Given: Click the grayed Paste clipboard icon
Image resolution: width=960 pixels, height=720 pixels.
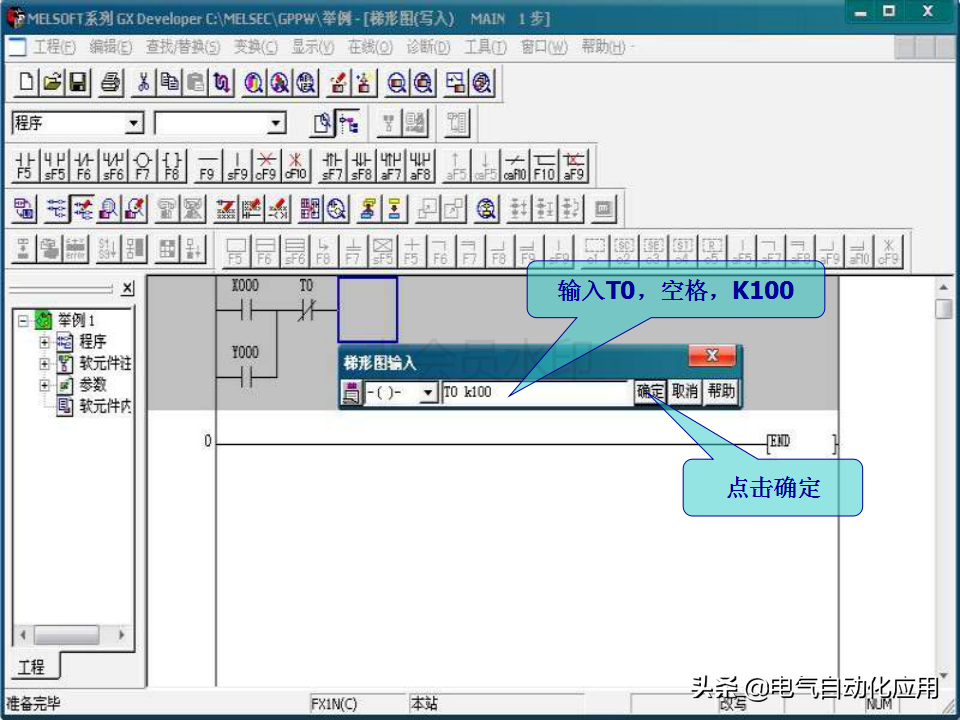Looking at the screenshot, I should pyautogui.click(x=195, y=83).
